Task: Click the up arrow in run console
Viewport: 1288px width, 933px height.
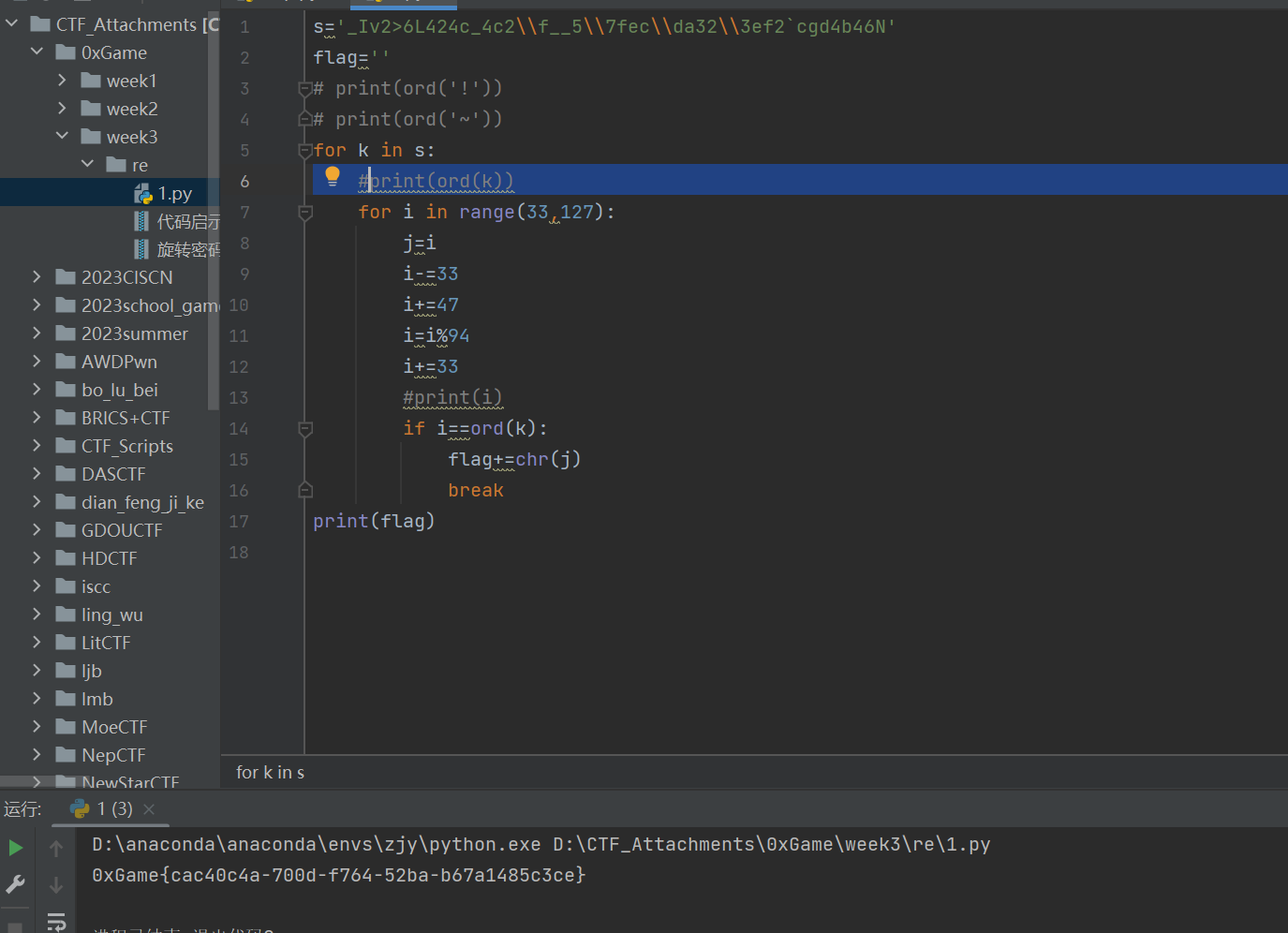Action: pos(56,848)
